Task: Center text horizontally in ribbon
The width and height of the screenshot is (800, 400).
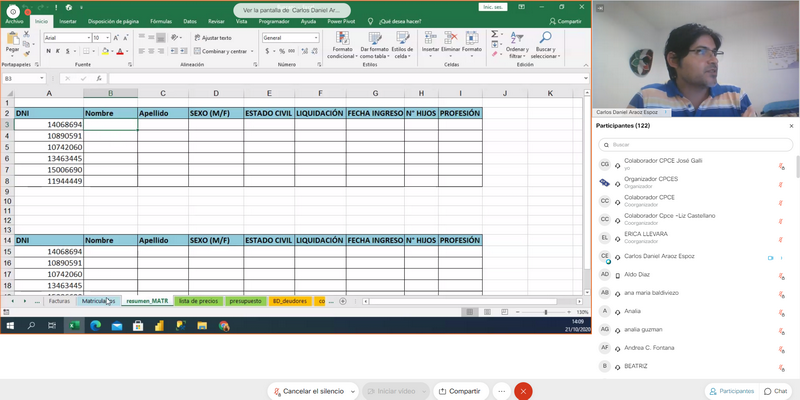Action: (151, 51)
